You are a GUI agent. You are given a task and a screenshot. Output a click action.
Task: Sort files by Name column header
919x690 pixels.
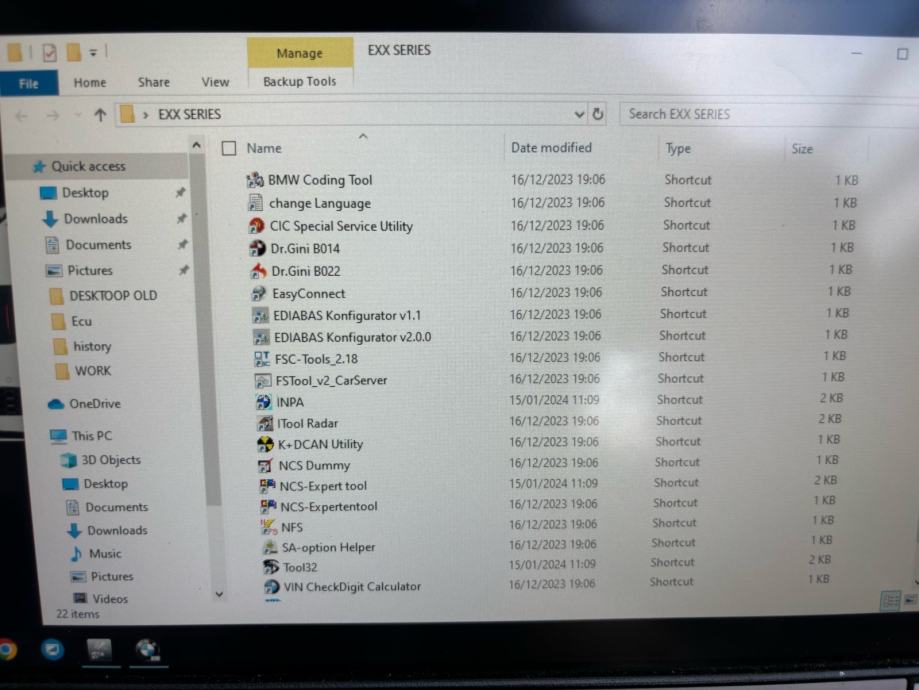tap(264, 148)
